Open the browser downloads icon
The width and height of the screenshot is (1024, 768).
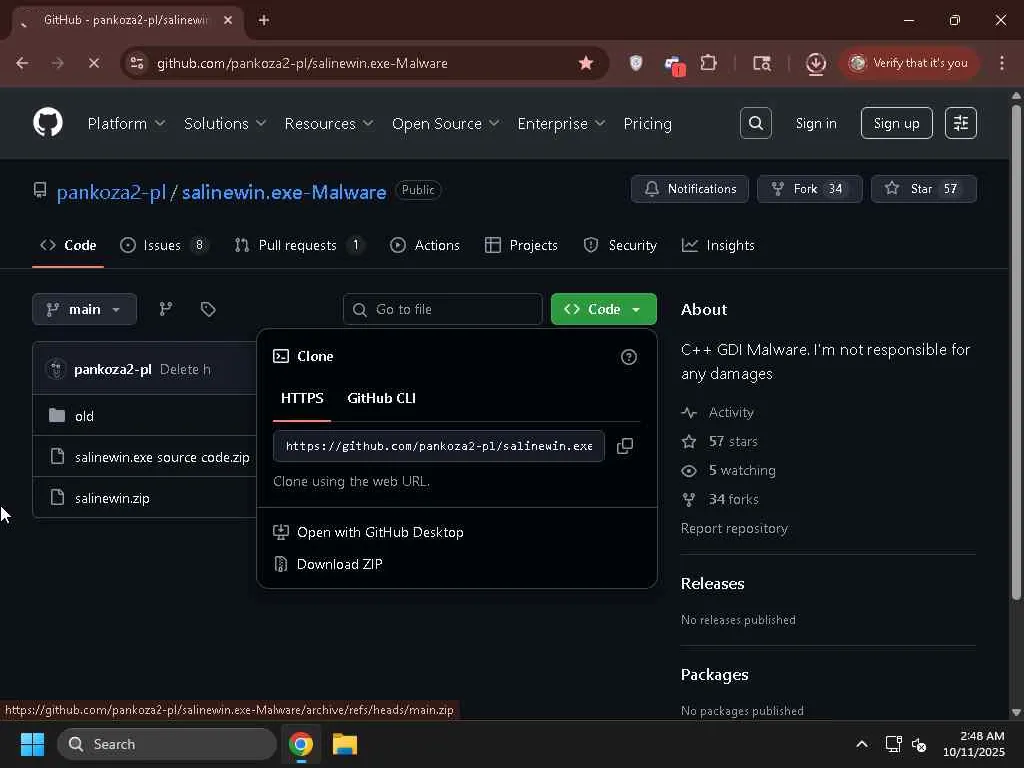pyautogui.click(x=816, y=63)
